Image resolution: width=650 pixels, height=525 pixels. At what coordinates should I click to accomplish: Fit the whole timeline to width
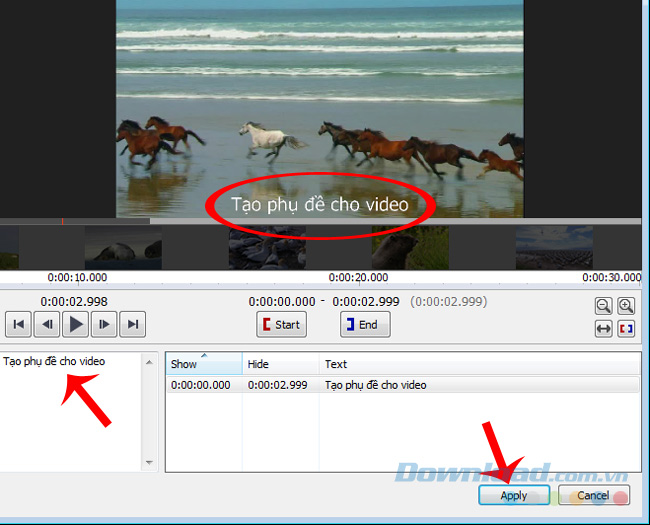click(604, 329)
